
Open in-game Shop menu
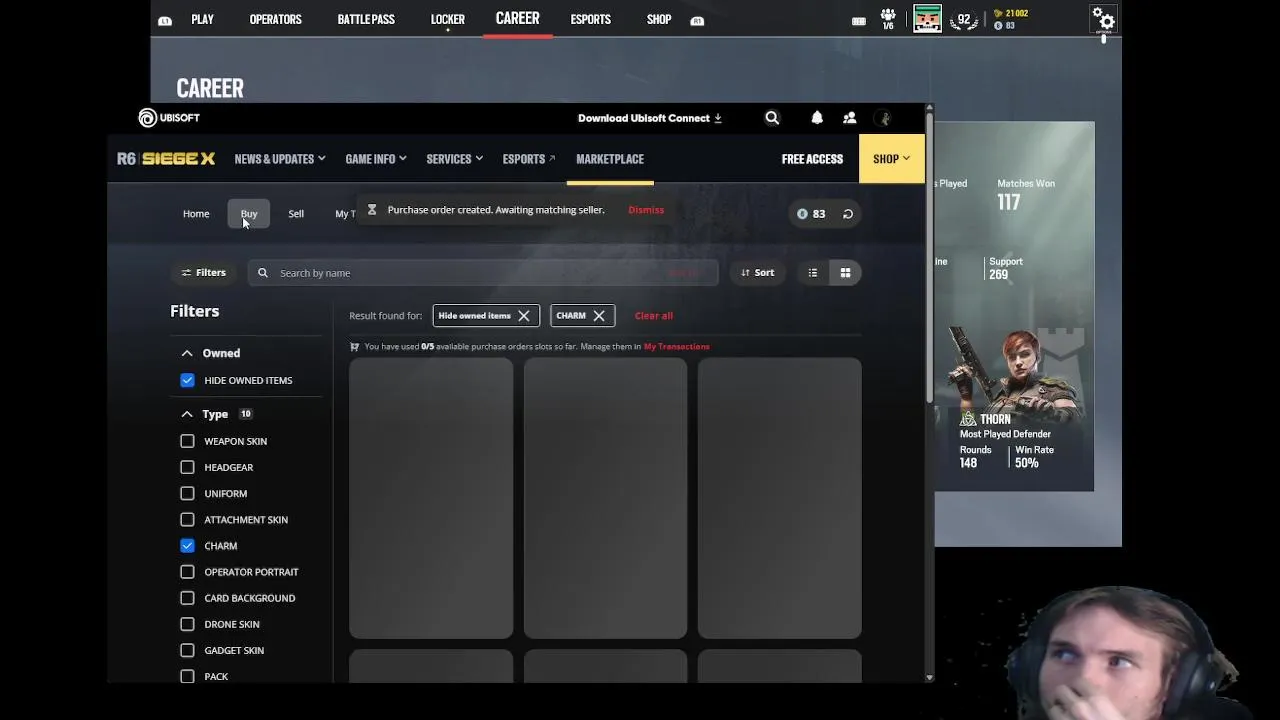tap(659, 20)
